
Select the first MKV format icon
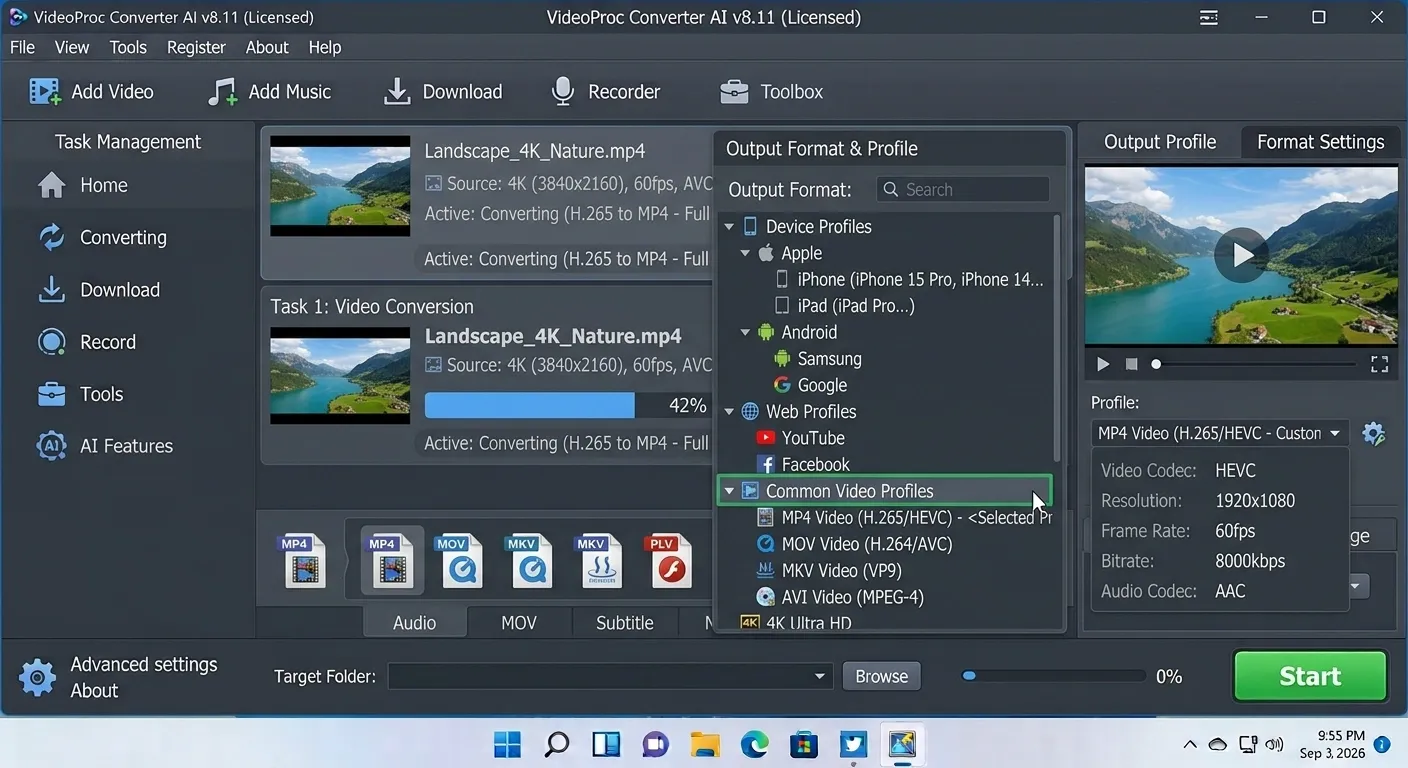pos(529,560)
